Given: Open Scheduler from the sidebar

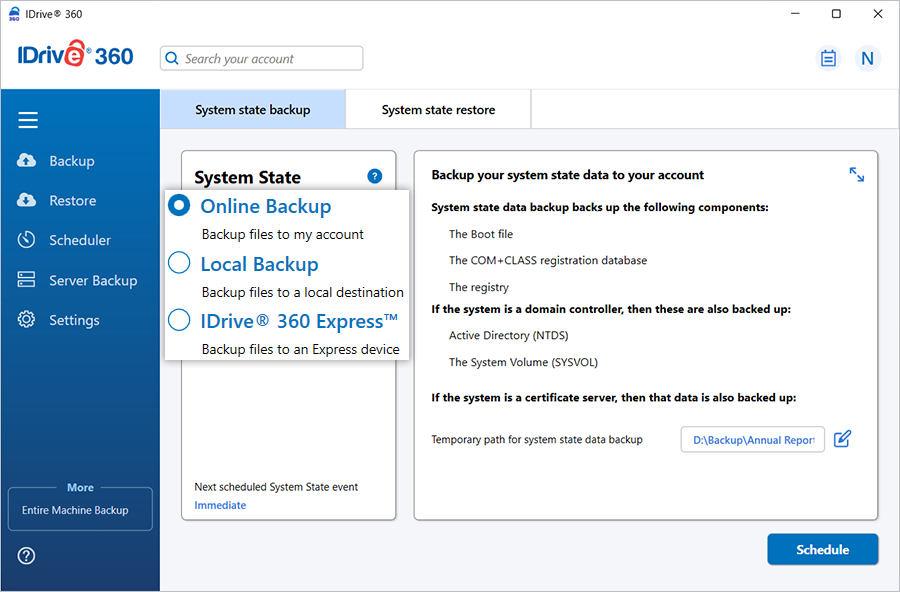Looking at the screenshot, I should (x=79, y=241).
